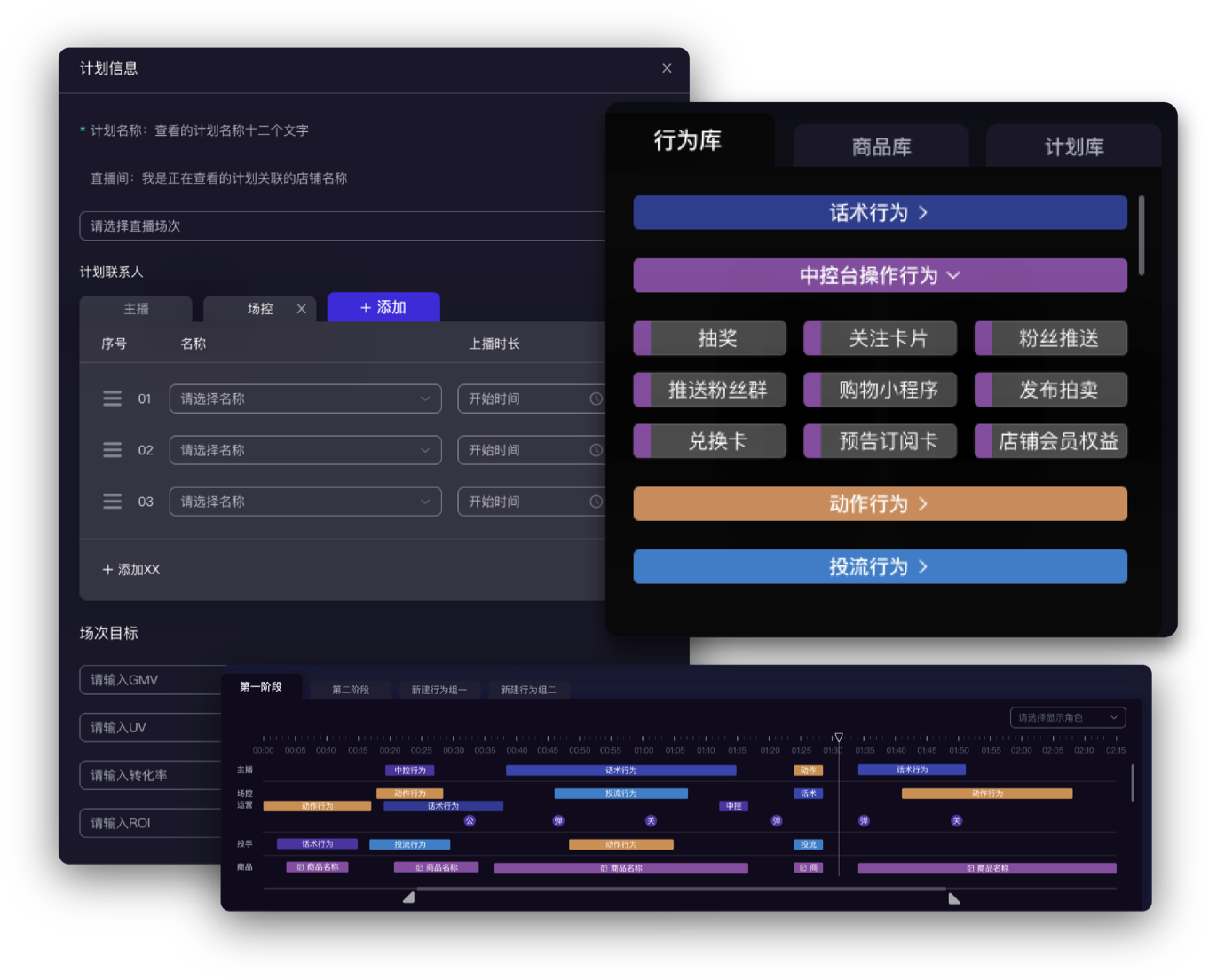Select the 抽奖 behavior item
Image resolution: width=1209 pixels, height=980 pixels.
click(717, 338)
